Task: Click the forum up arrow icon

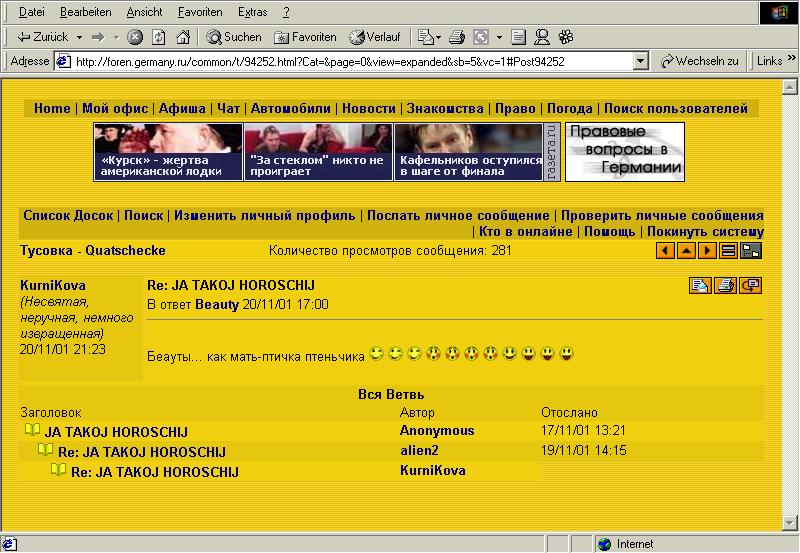Action: pos(687,251)
